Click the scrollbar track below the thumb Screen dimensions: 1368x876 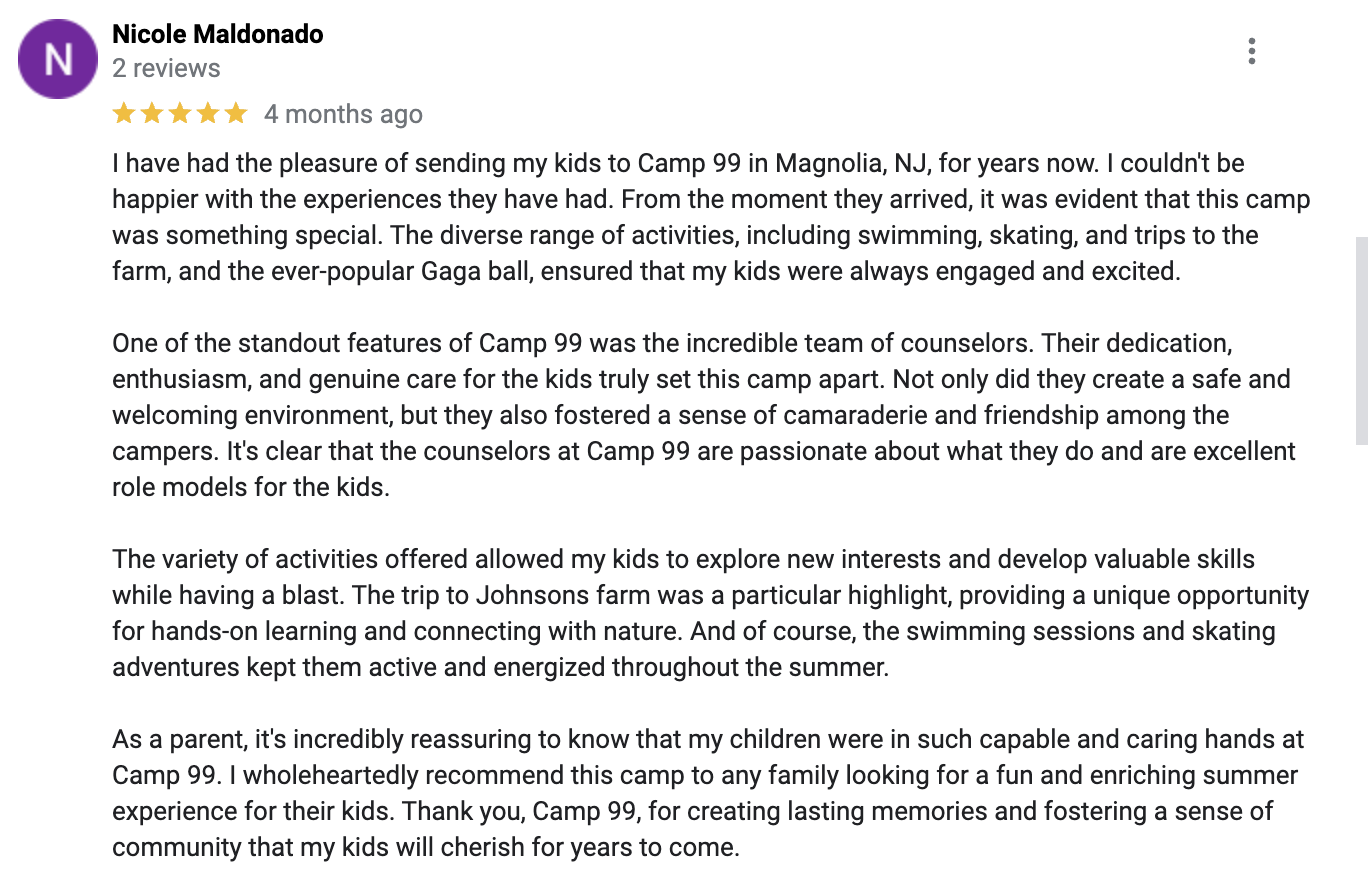[x=1361, y=660]
